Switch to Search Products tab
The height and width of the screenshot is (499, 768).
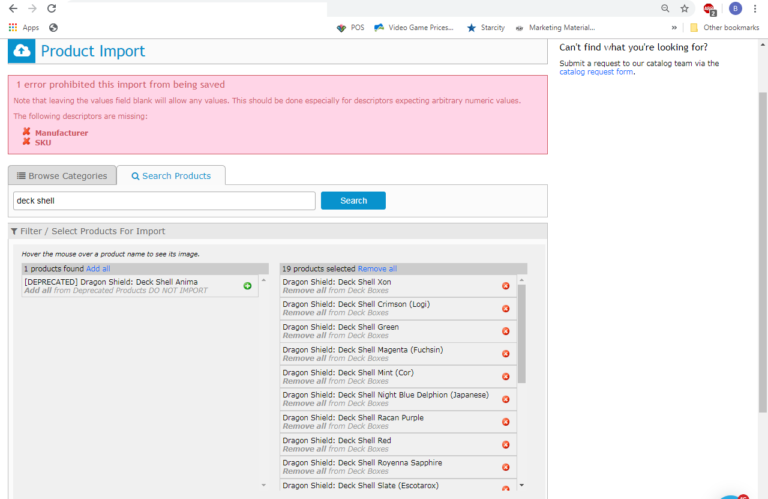pos(171,176)
